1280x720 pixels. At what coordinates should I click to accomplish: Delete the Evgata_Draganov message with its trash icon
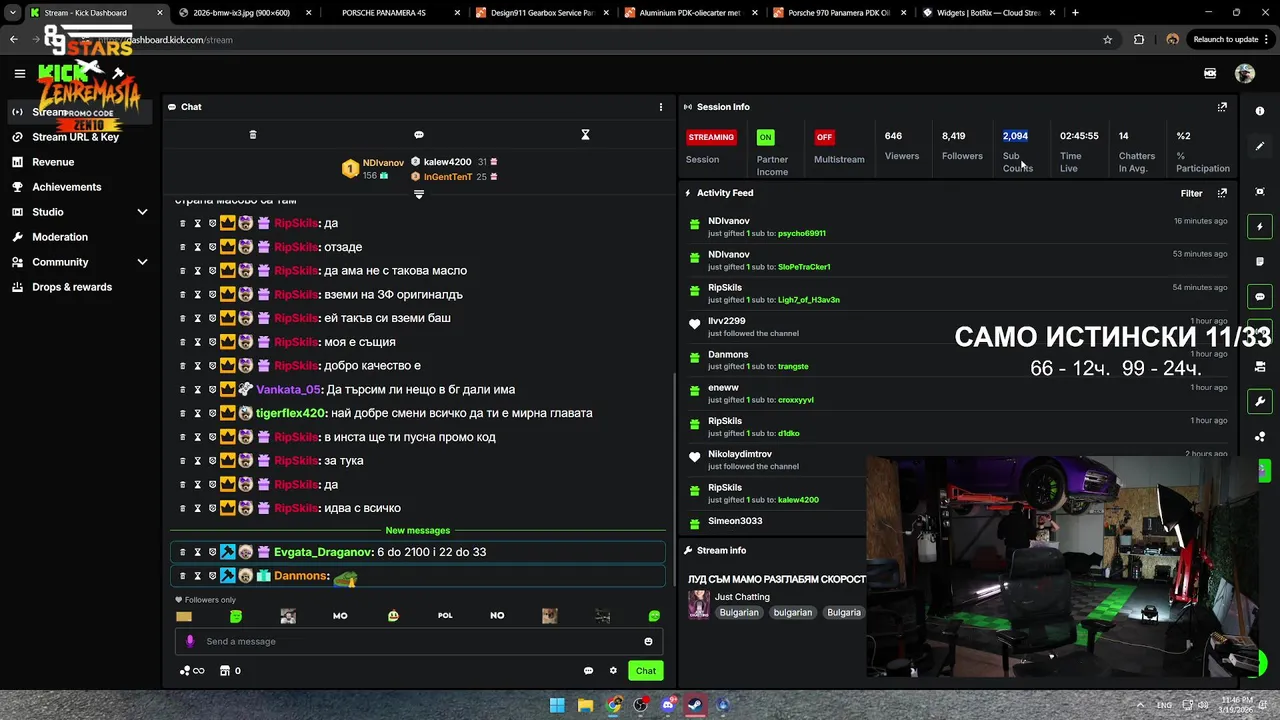pos(182,552)
